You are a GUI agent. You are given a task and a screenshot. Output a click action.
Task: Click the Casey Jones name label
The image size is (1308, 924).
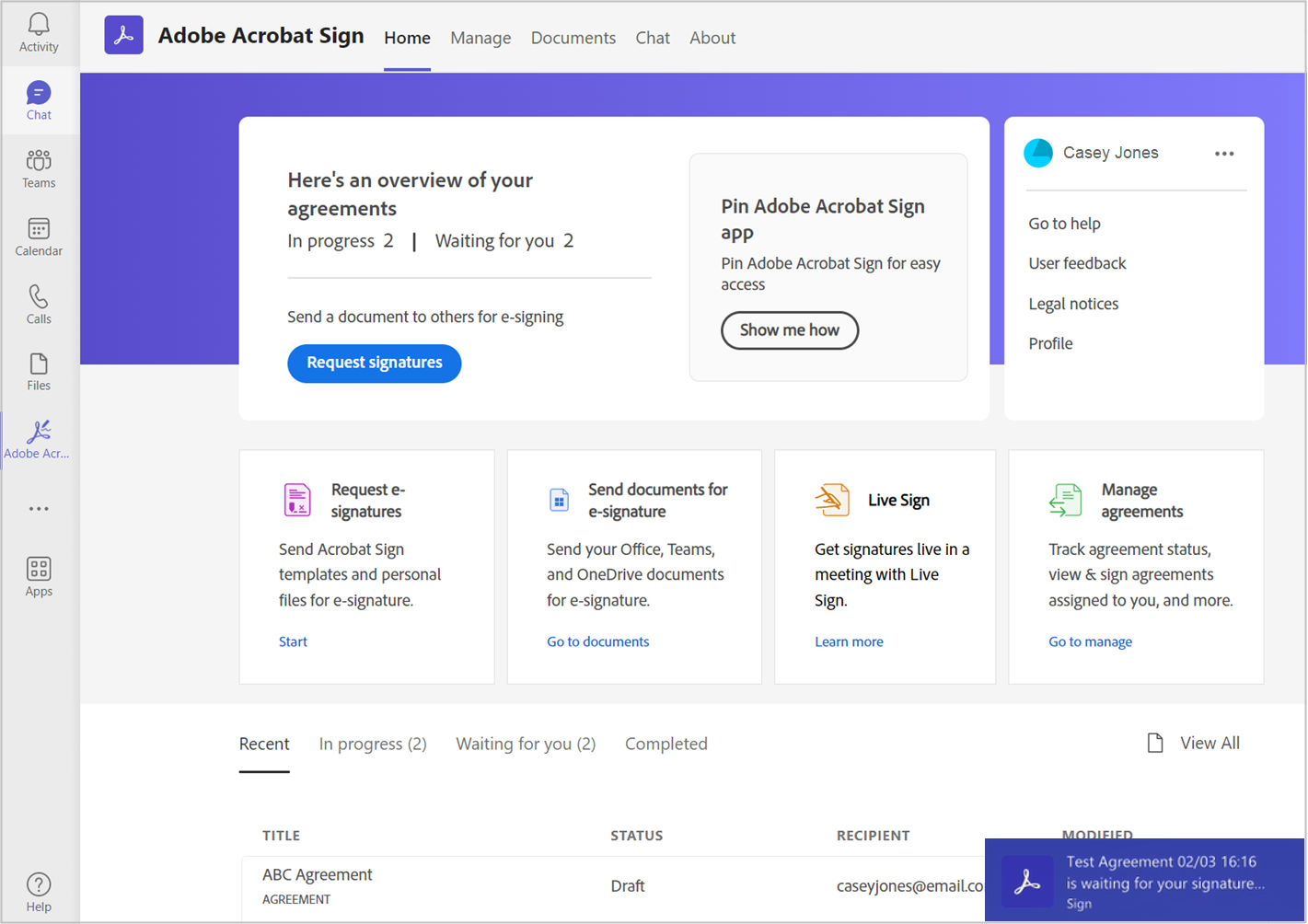point(1110,153)
